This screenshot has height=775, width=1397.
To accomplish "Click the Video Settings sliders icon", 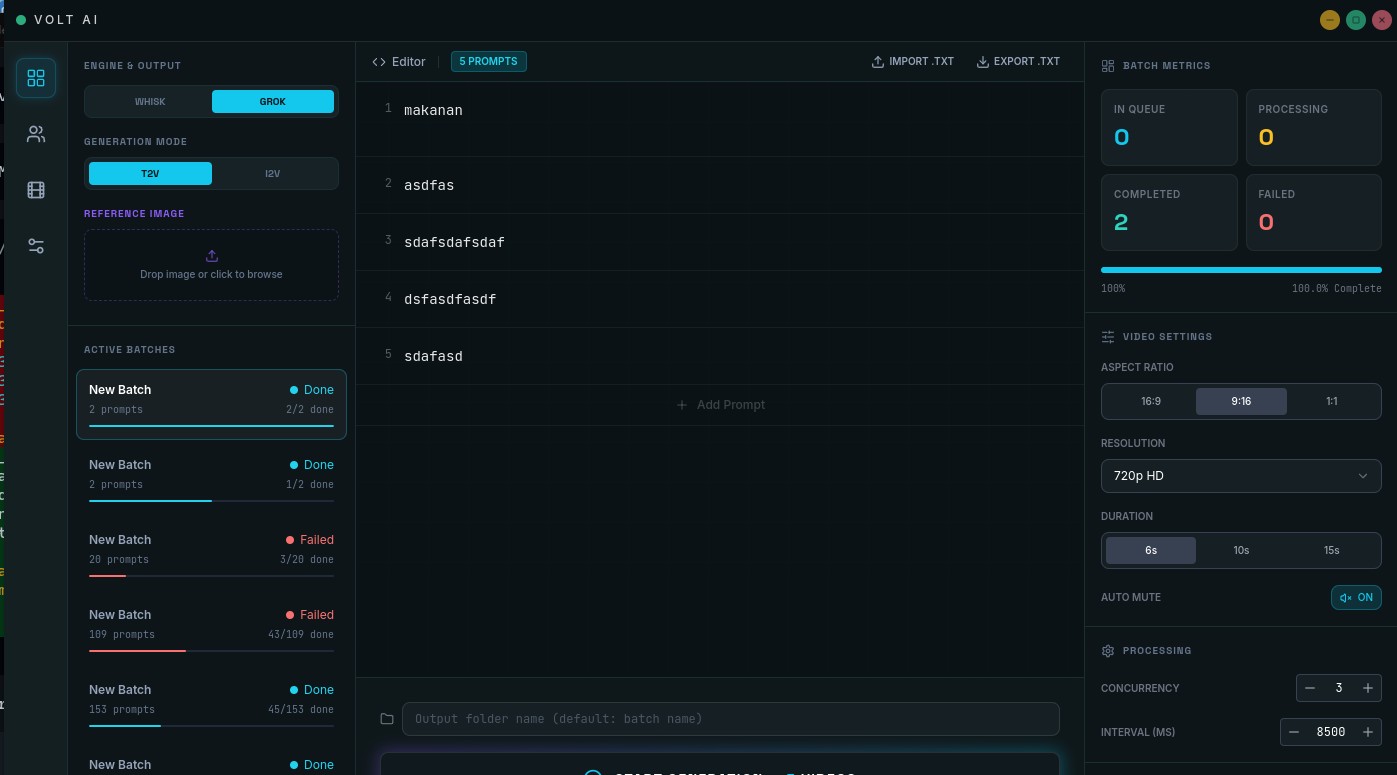I will (1108, 337).
